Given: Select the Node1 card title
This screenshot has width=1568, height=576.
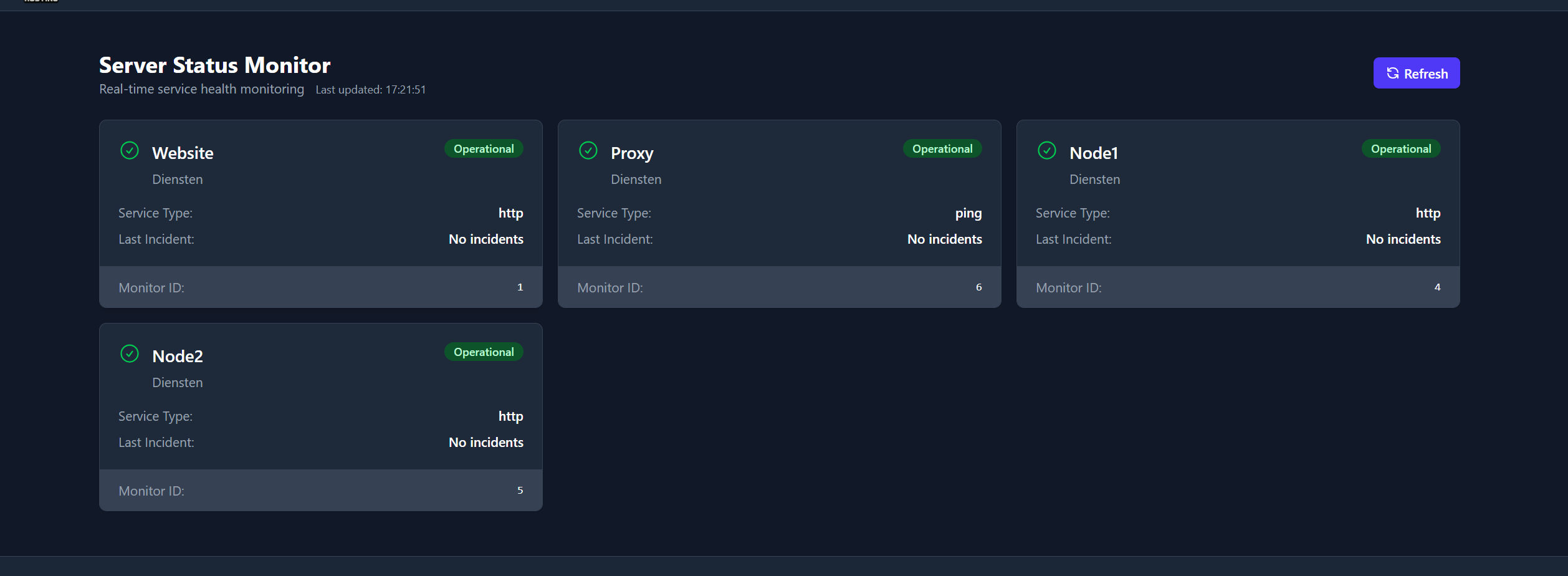Looking at the screenshot, I should point(1094,153).
